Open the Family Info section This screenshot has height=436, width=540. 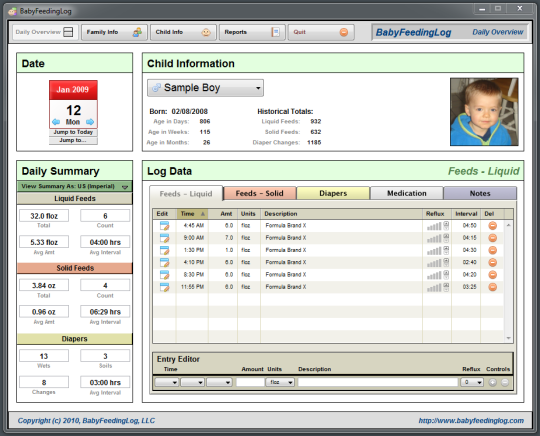tap(114, 32)
